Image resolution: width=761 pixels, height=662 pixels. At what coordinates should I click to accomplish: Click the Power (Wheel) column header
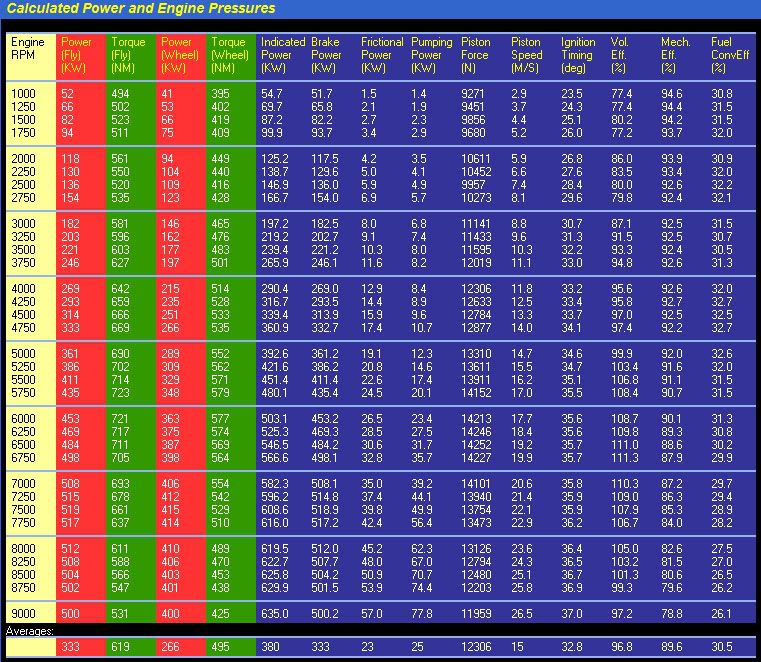point(178,55)
